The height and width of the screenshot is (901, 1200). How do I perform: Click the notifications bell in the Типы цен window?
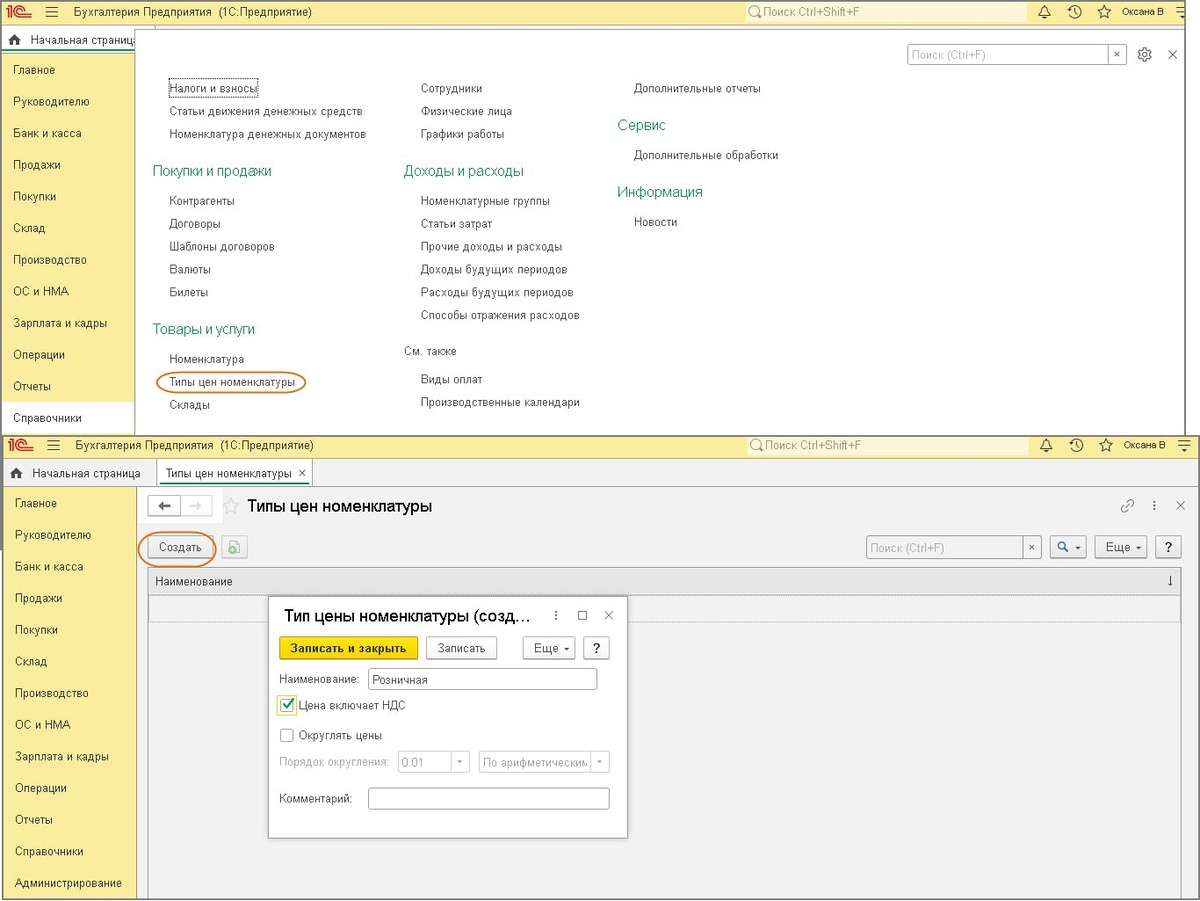click(1046, 445)
